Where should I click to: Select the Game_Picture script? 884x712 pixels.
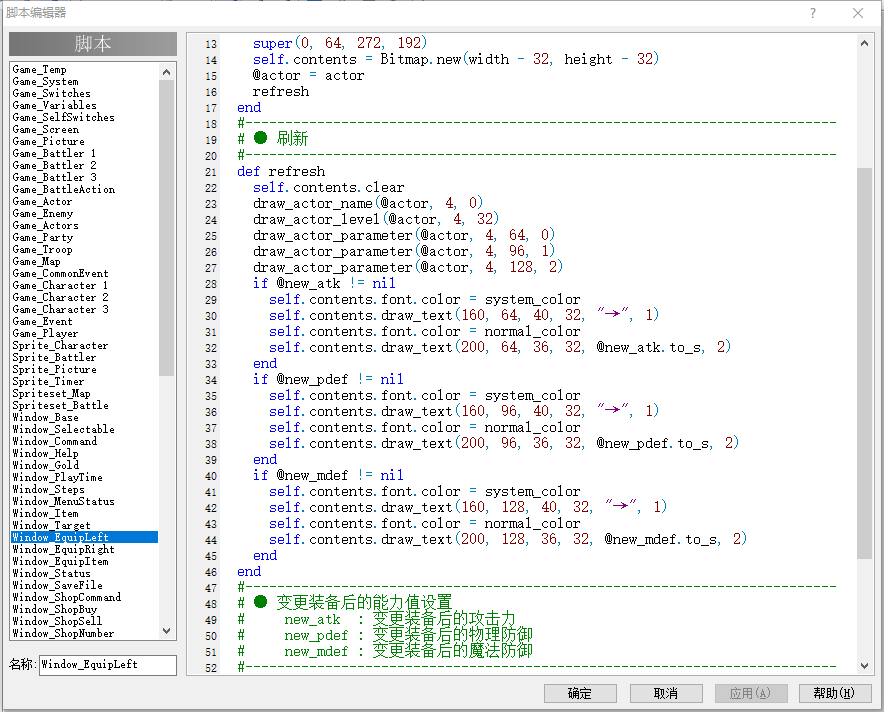pyautogui.click(x=85, y=141)
